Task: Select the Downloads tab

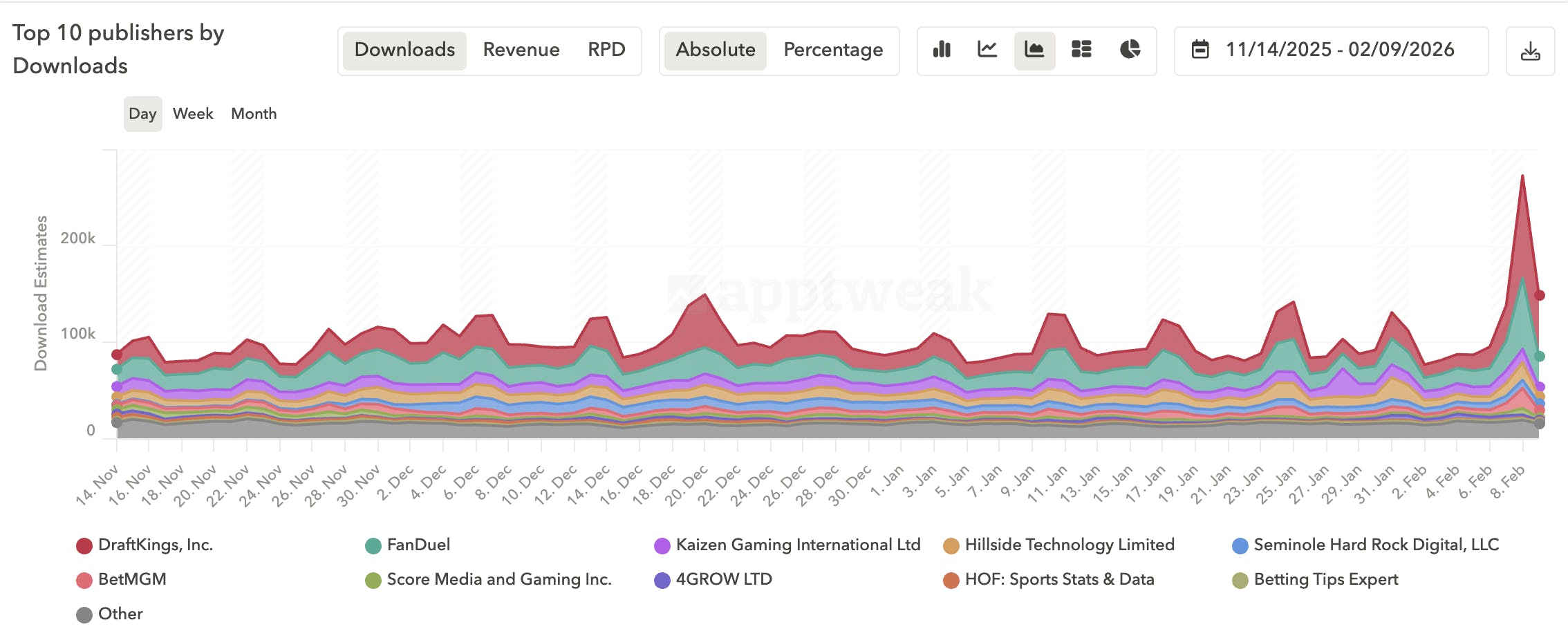Action: (x=404, y=50)
